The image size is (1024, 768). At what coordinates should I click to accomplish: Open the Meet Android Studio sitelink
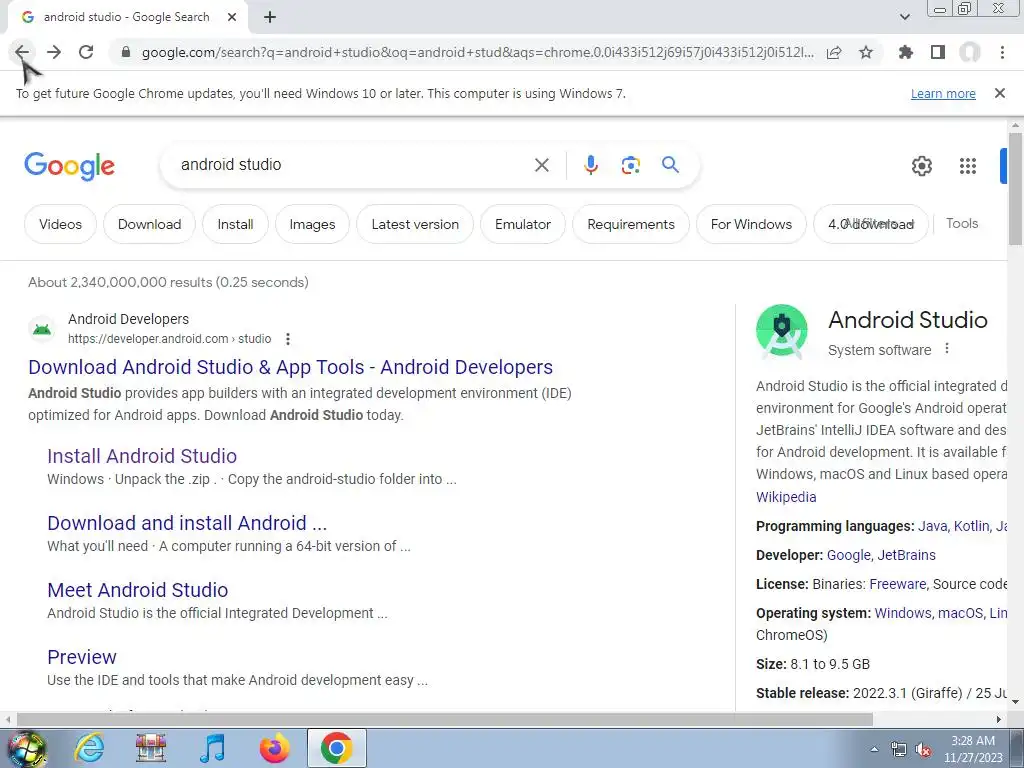[x=138, y=590]
